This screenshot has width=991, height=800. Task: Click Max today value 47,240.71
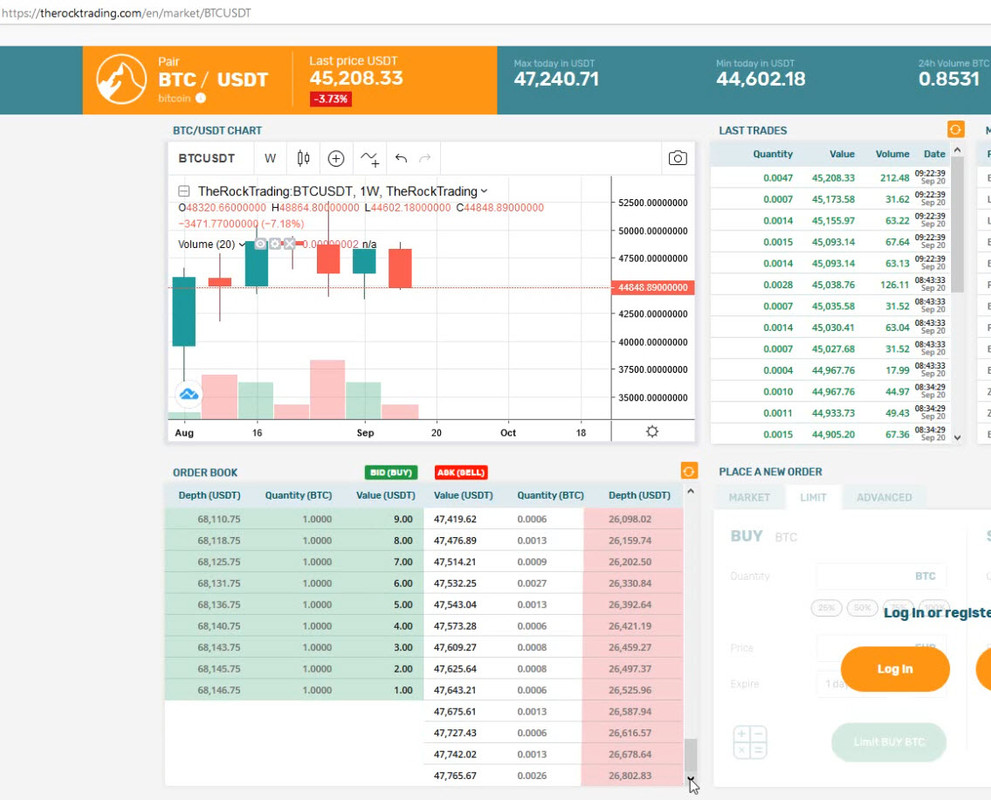point(556,79)
